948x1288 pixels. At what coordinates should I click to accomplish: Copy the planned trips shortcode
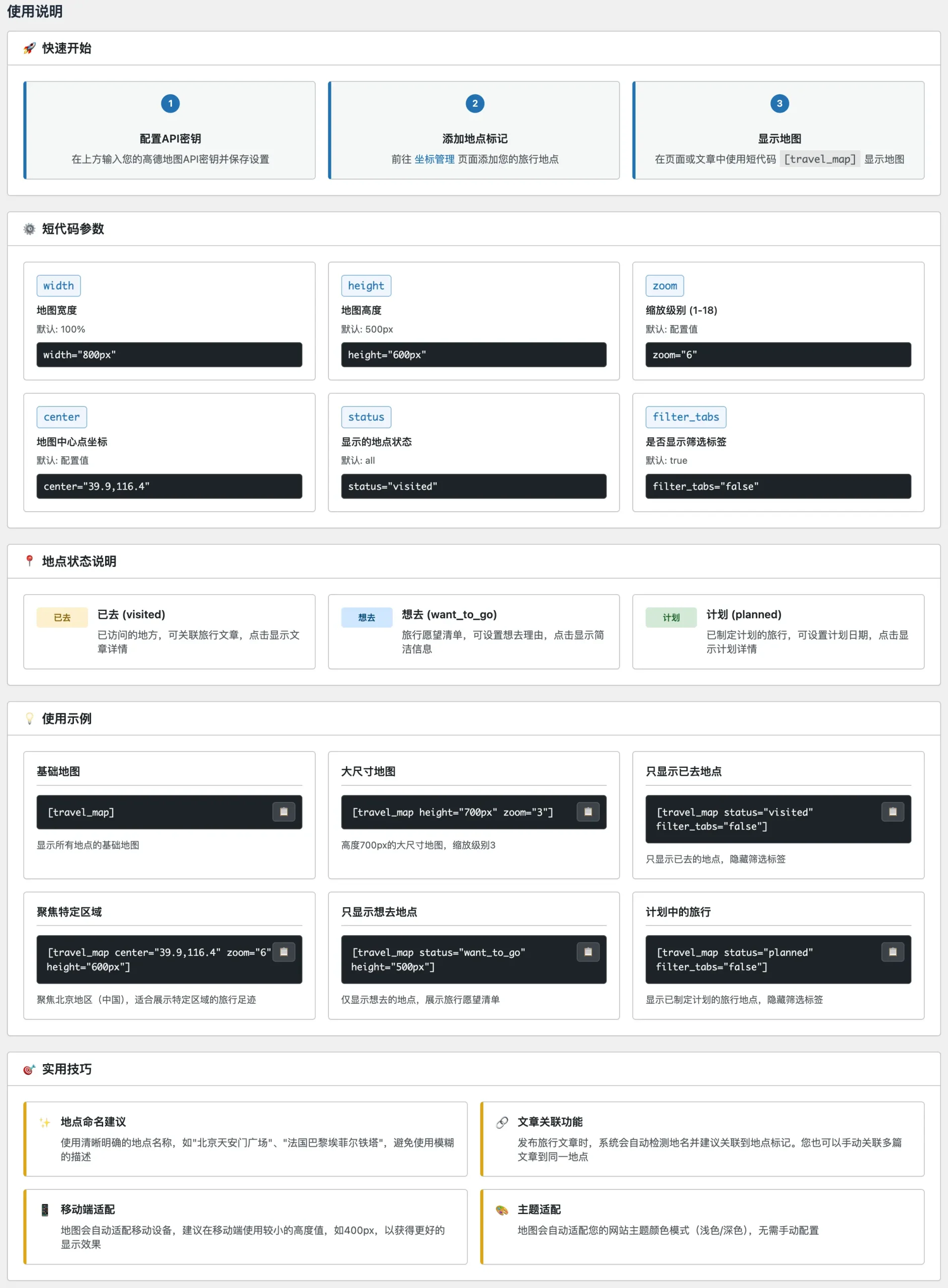892,951
